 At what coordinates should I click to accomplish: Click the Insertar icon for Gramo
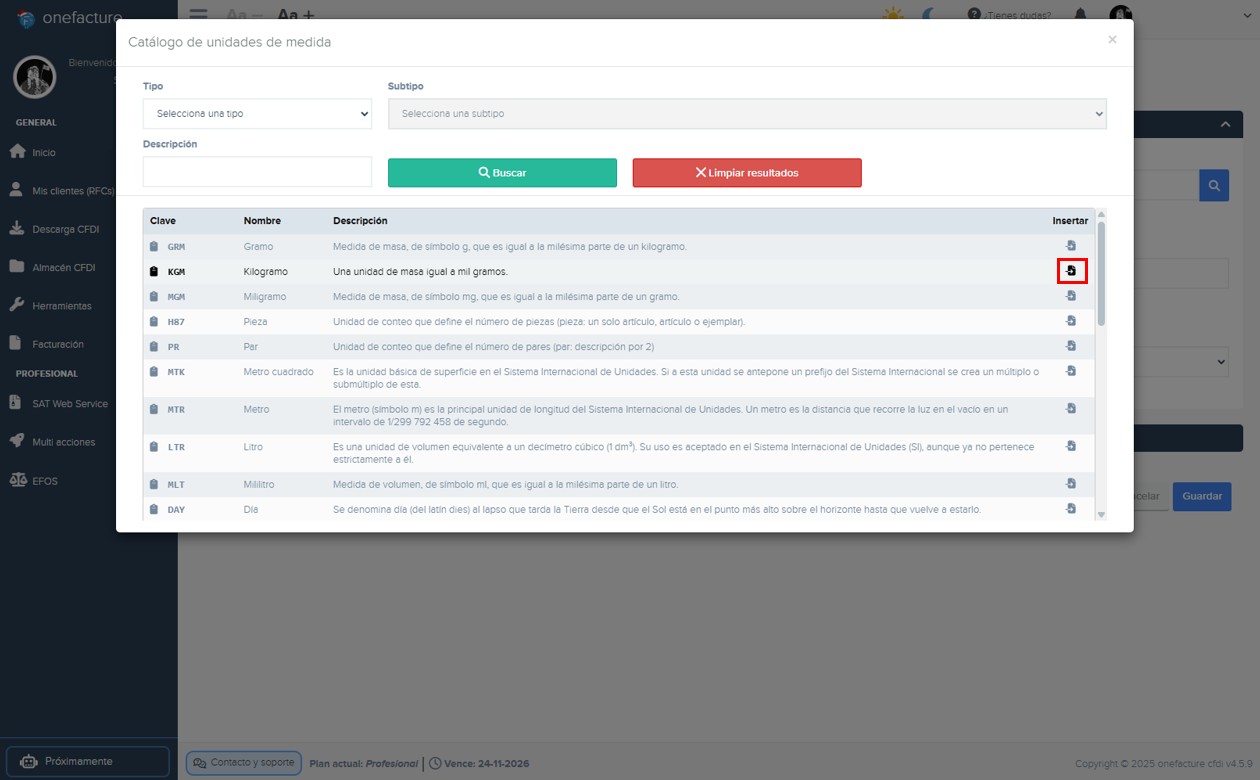[x=1070, y=245]
